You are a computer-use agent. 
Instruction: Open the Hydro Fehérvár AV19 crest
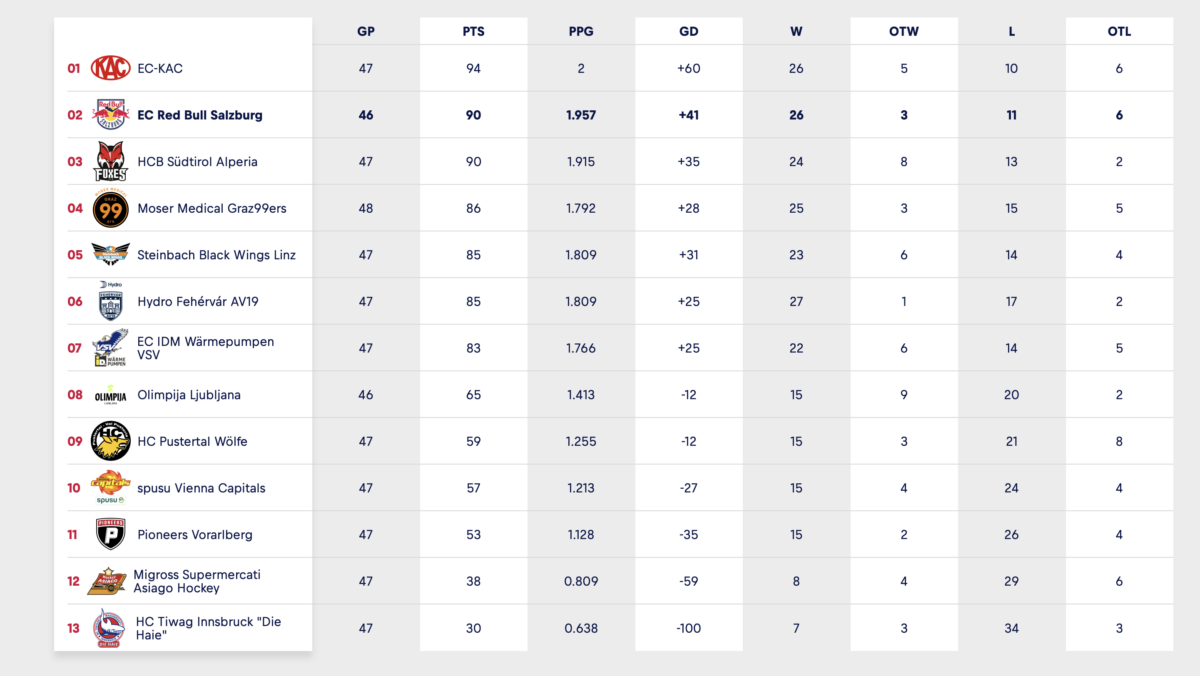click(110, 300)
